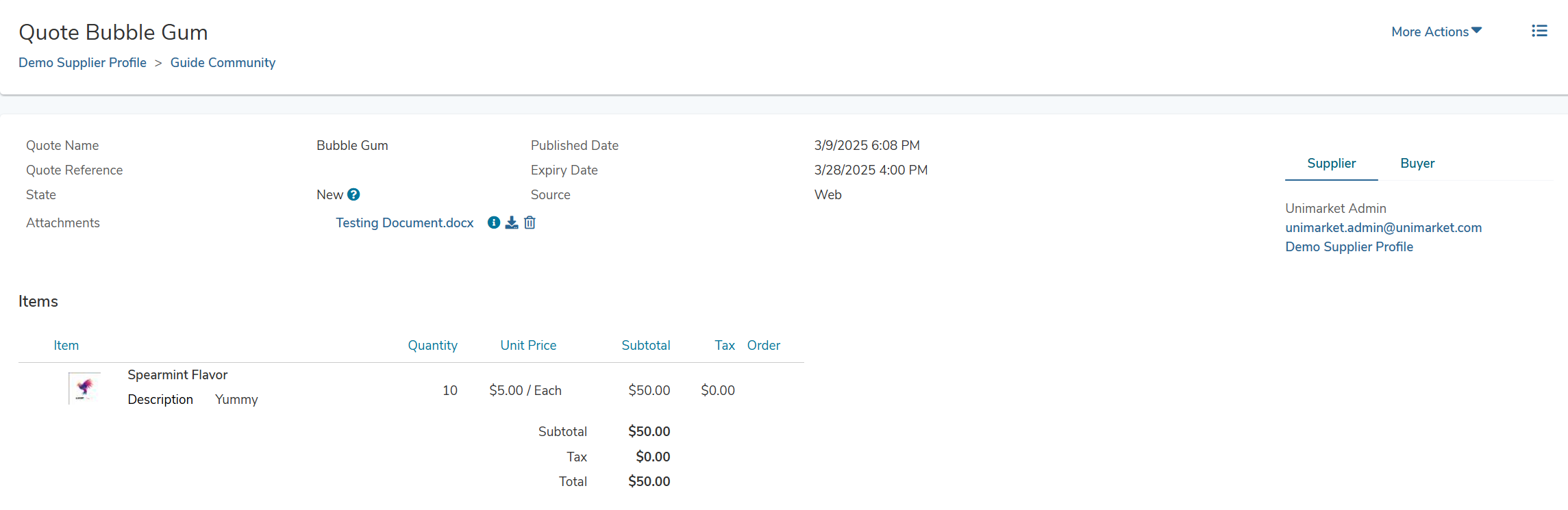Click the Subtotal column header
Screen dimensions: 1568x510
pos(645,345)
